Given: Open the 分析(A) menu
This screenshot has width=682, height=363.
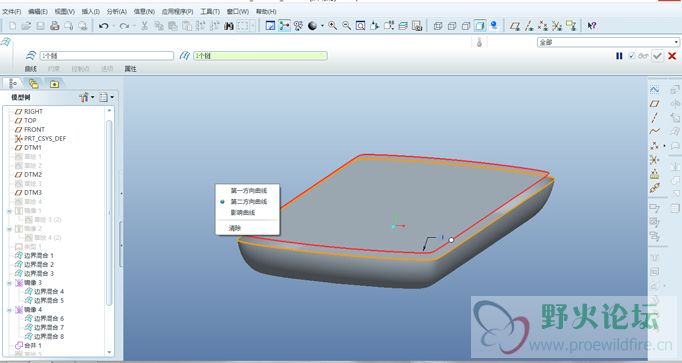Looking at the screenshot, I should click(x=117, y=12).
